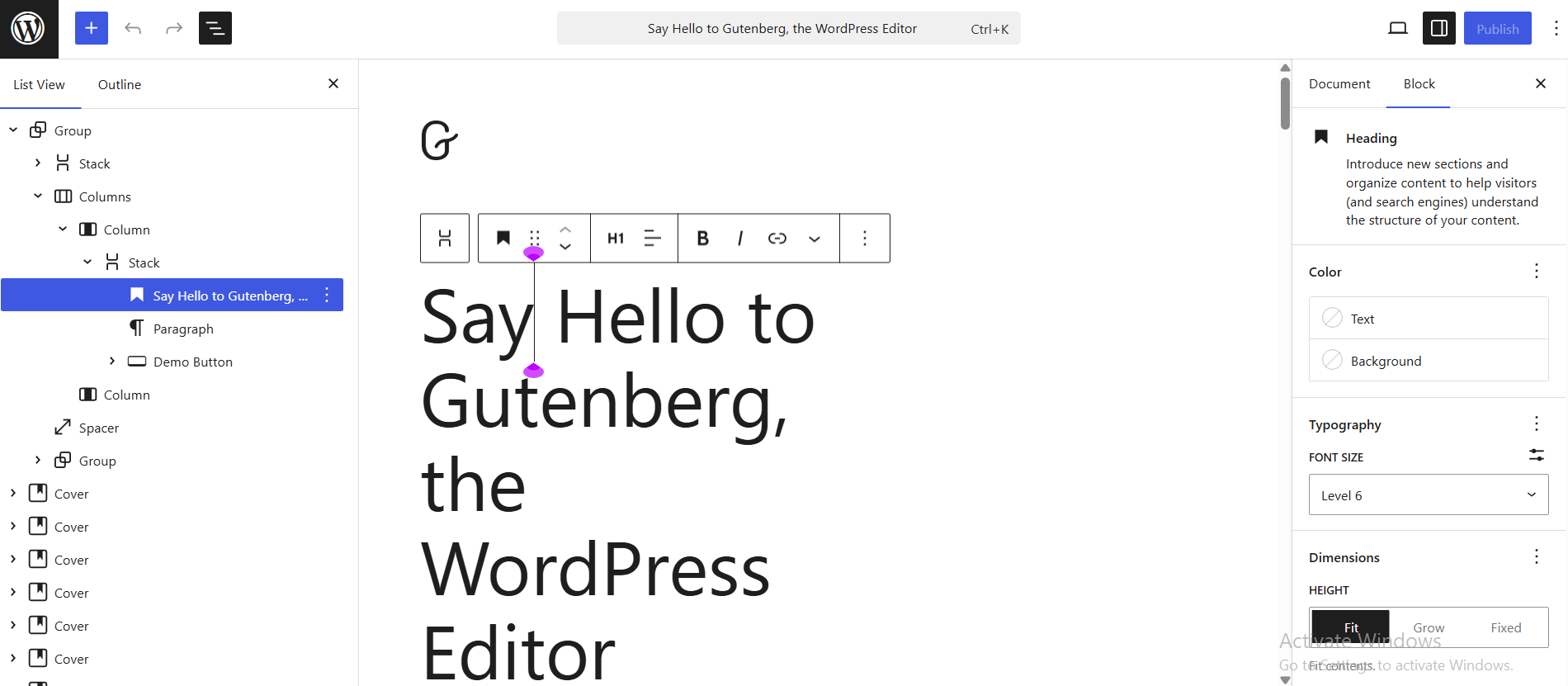1568x686 pixels.
Task: Toggle the Document Overview list icon
Action: tap(215, 29)
